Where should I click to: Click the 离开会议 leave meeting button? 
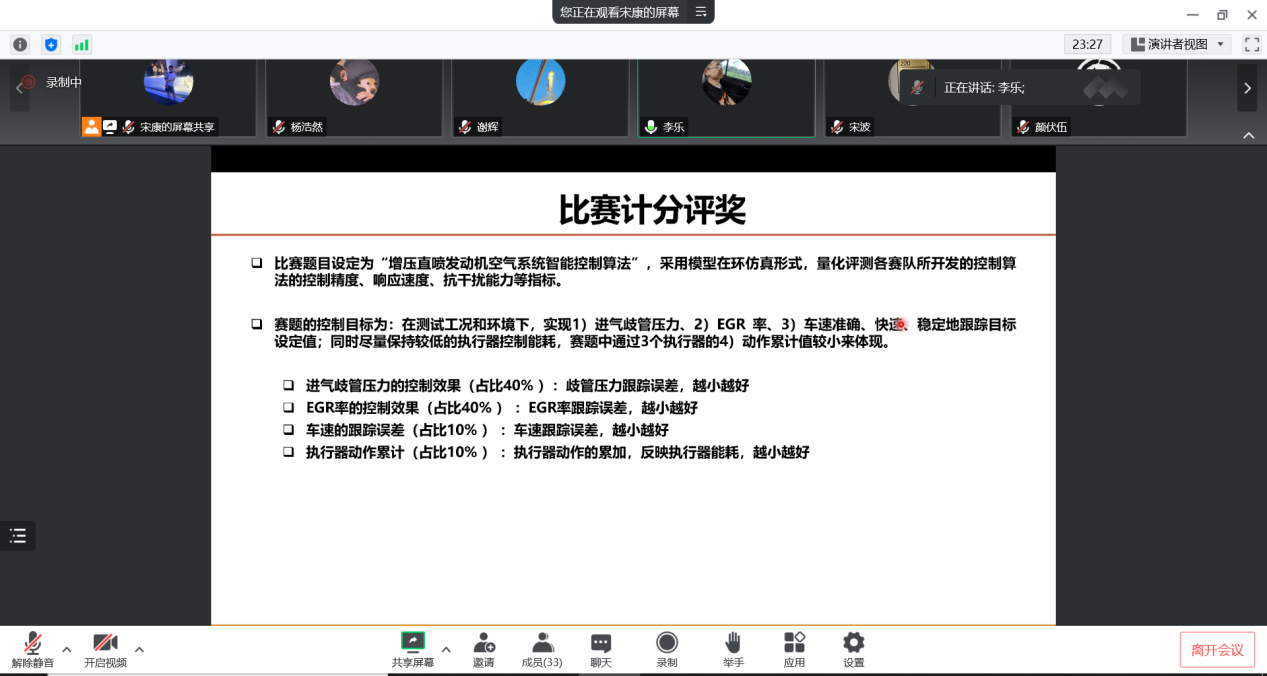[1217, 649]
